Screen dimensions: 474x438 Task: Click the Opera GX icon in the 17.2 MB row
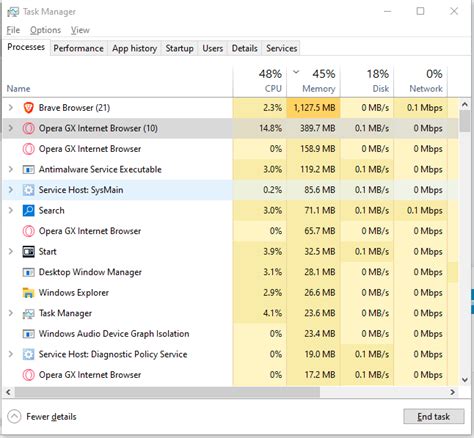[28, 375]
